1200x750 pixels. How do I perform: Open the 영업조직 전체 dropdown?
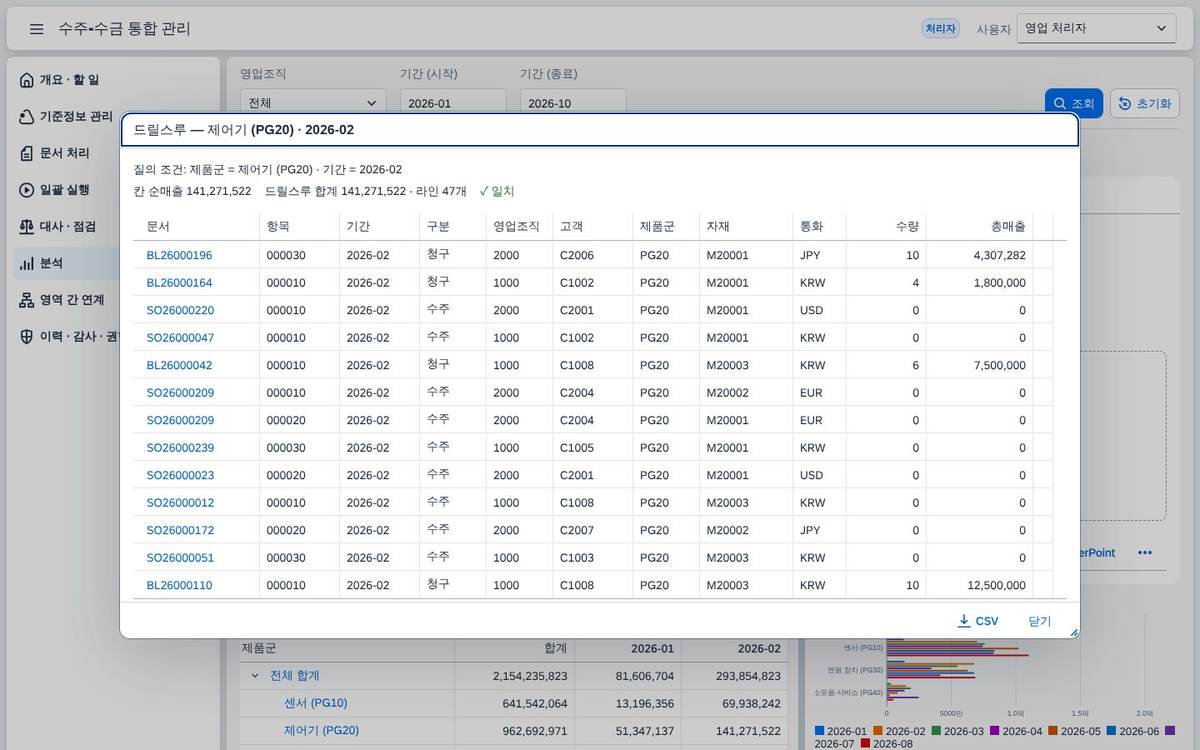pos(313,103)
